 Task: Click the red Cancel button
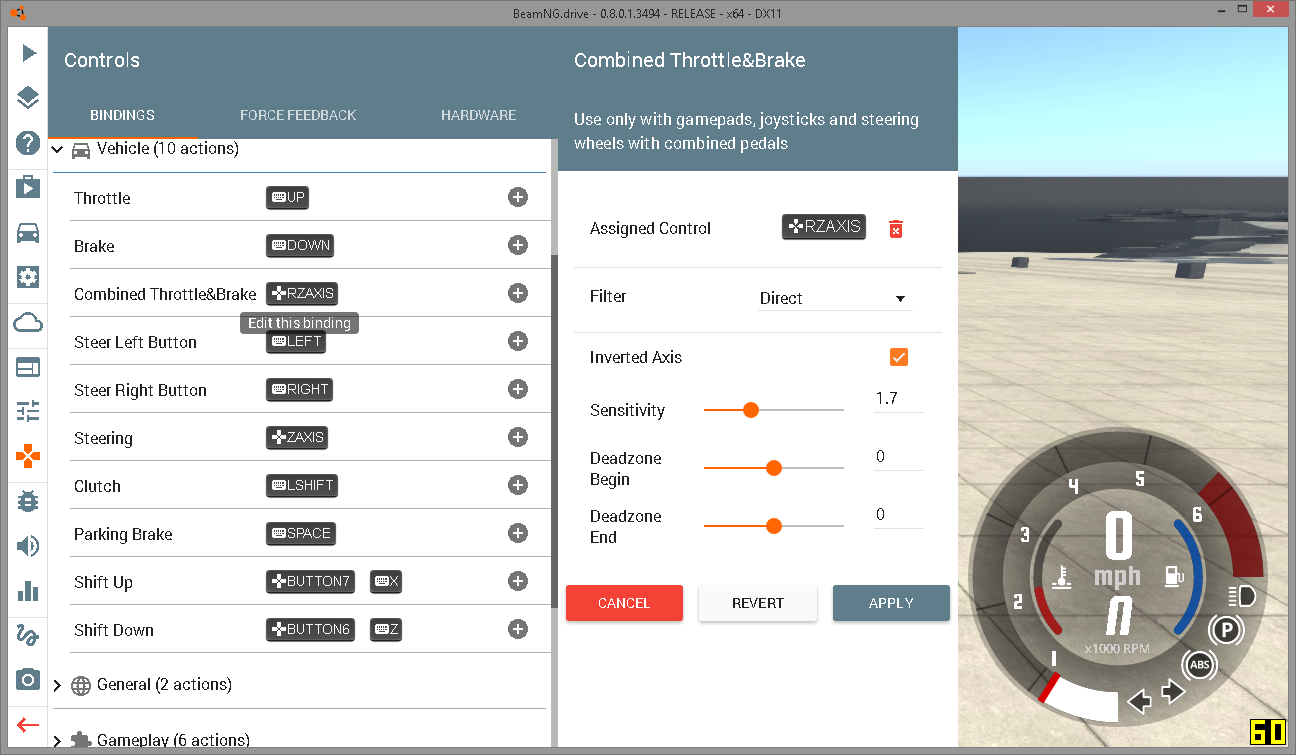[x=624, y=603]
